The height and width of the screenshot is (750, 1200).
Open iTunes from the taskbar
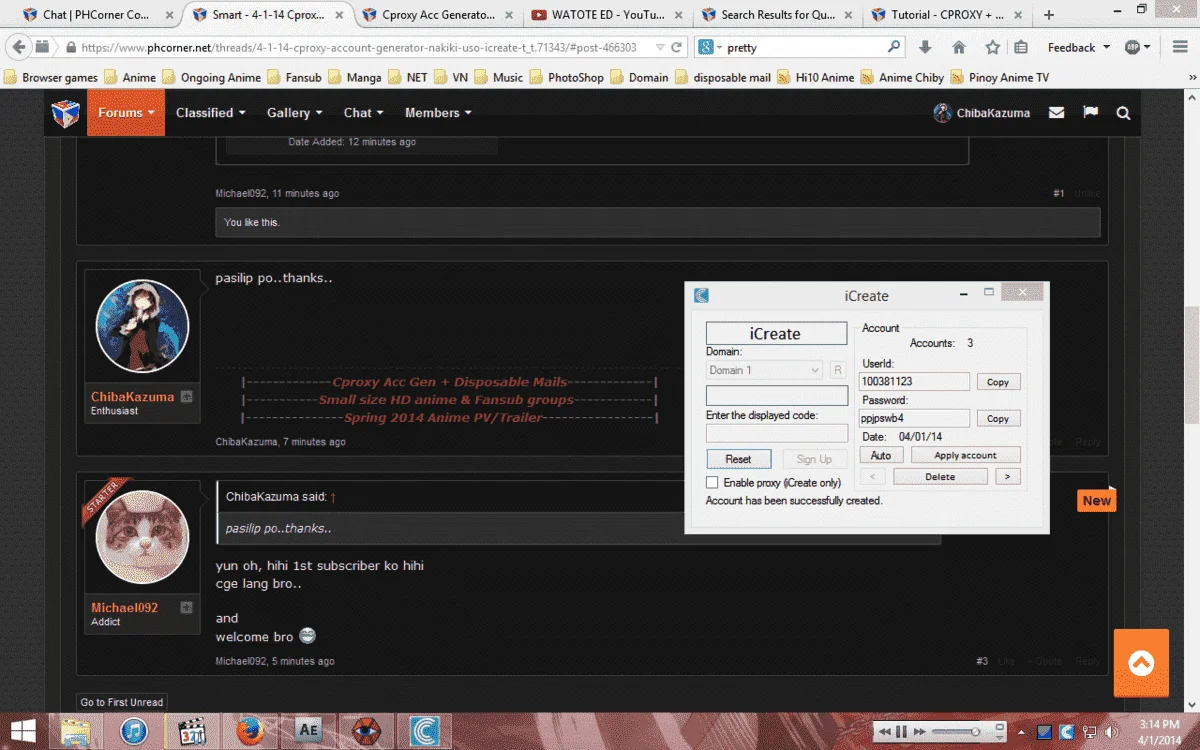click(133, 732)
